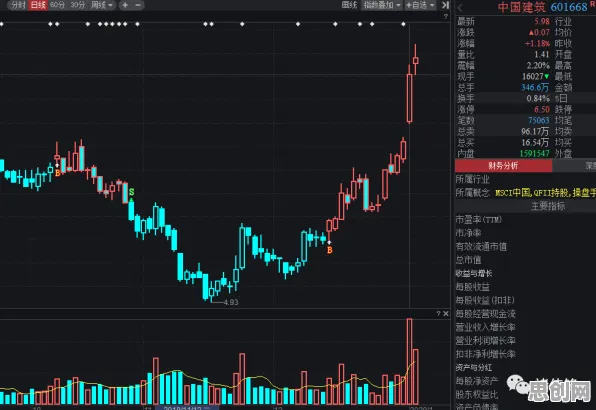Close the volume indicator panel
This screenshot has height=410, width=596.
point(446,313)
